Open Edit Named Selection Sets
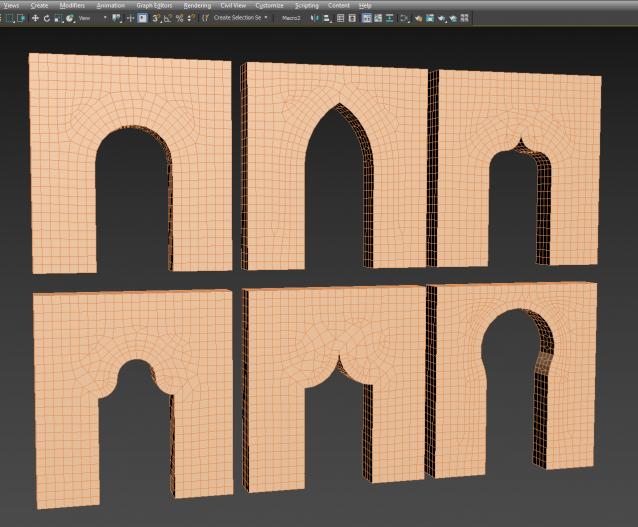638x527 pixels. point(205,18)
